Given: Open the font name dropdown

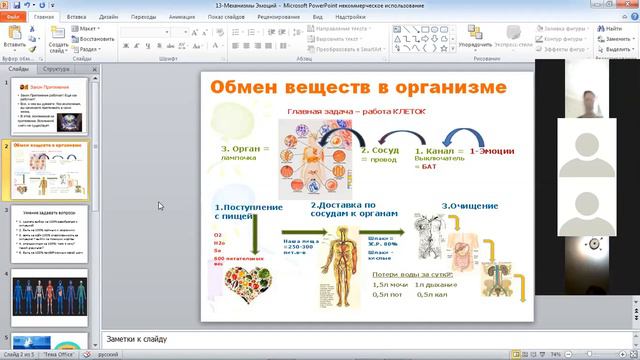Looking at the screenshot, I should (x=167, y=32).
